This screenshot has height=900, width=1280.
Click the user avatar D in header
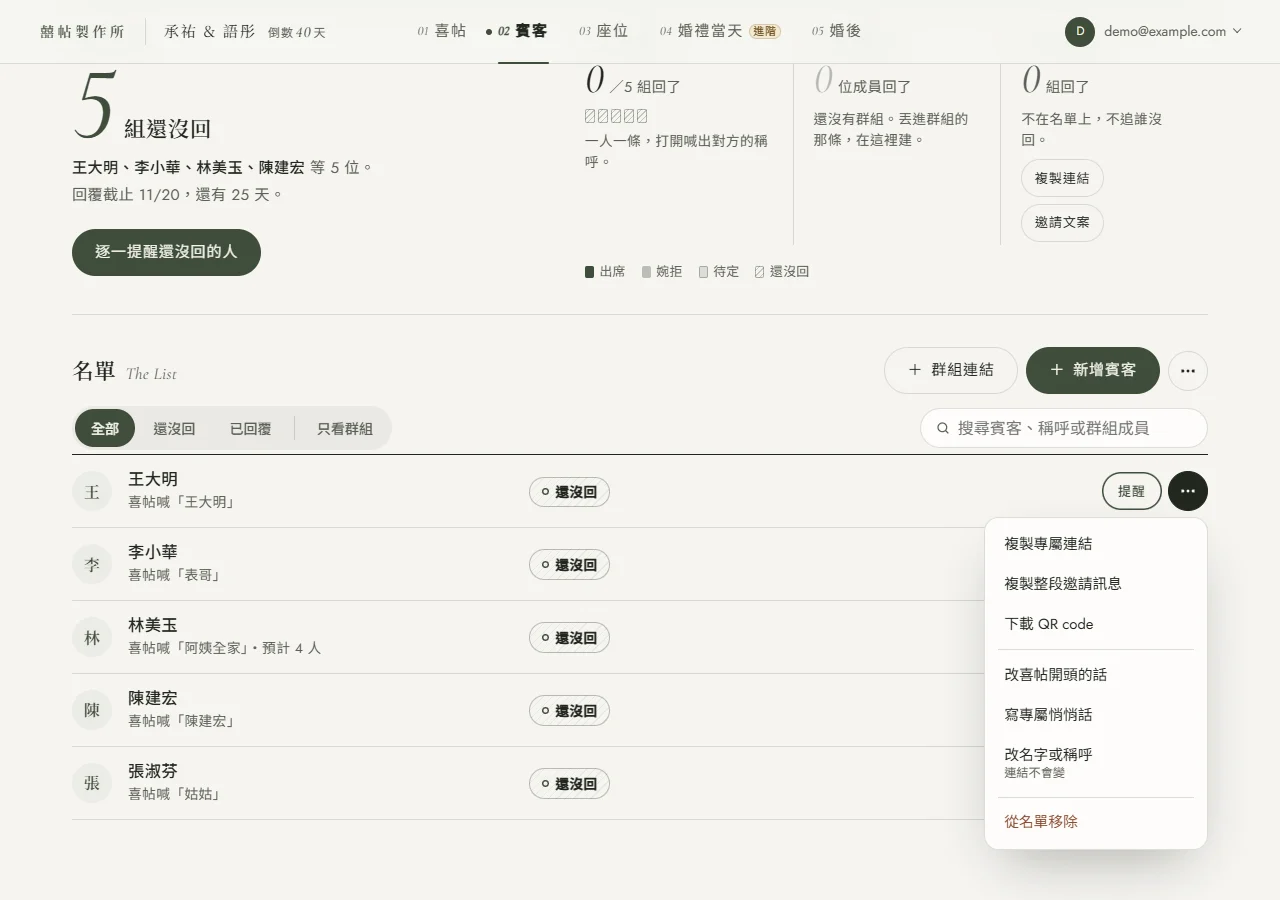(x=1080, y=31)
